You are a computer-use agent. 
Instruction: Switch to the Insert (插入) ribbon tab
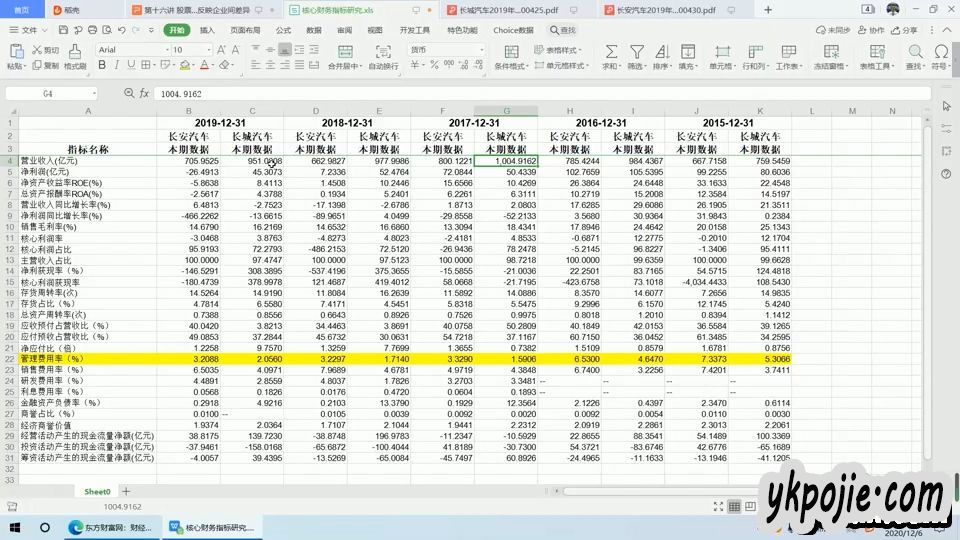click(207, 30)
